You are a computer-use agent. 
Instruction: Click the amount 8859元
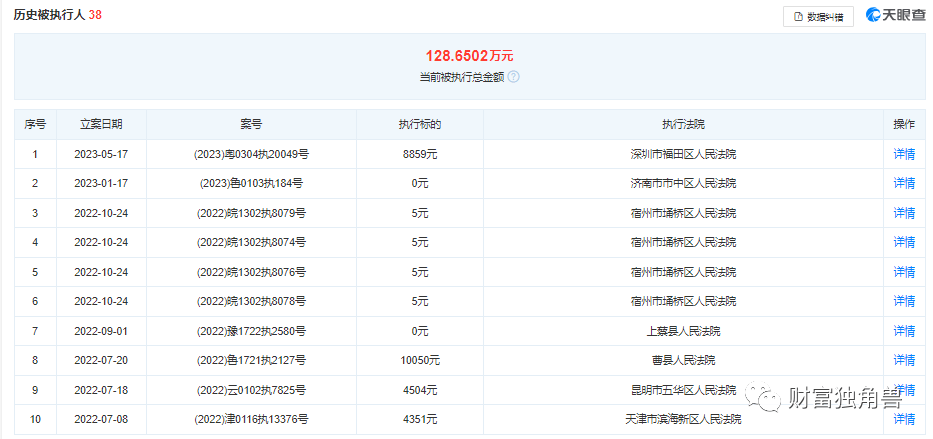click(x=419, y=155)
